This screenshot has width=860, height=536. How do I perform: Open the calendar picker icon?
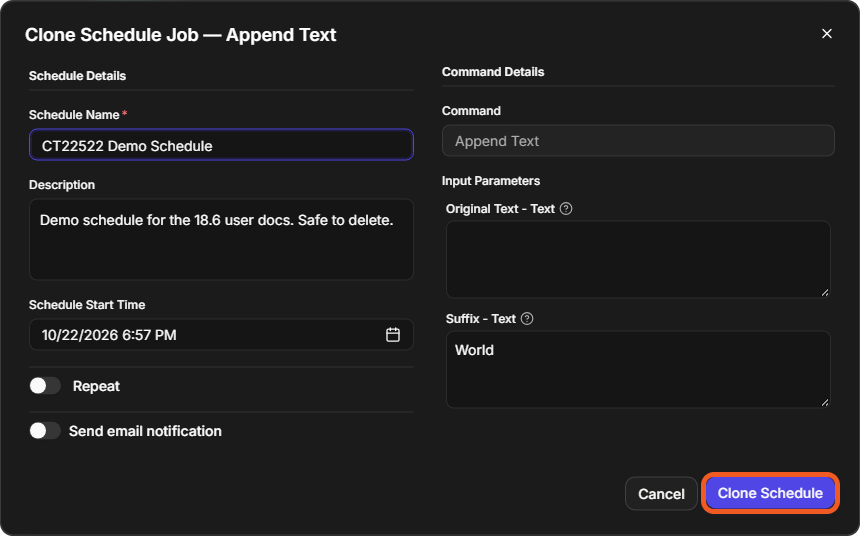point(393,335)
